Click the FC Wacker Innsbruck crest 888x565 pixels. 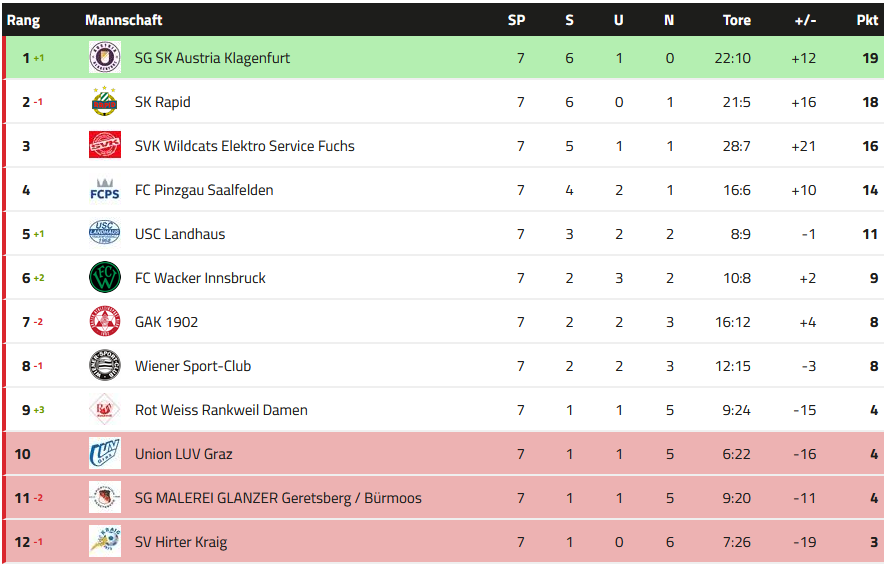[105, 278]
